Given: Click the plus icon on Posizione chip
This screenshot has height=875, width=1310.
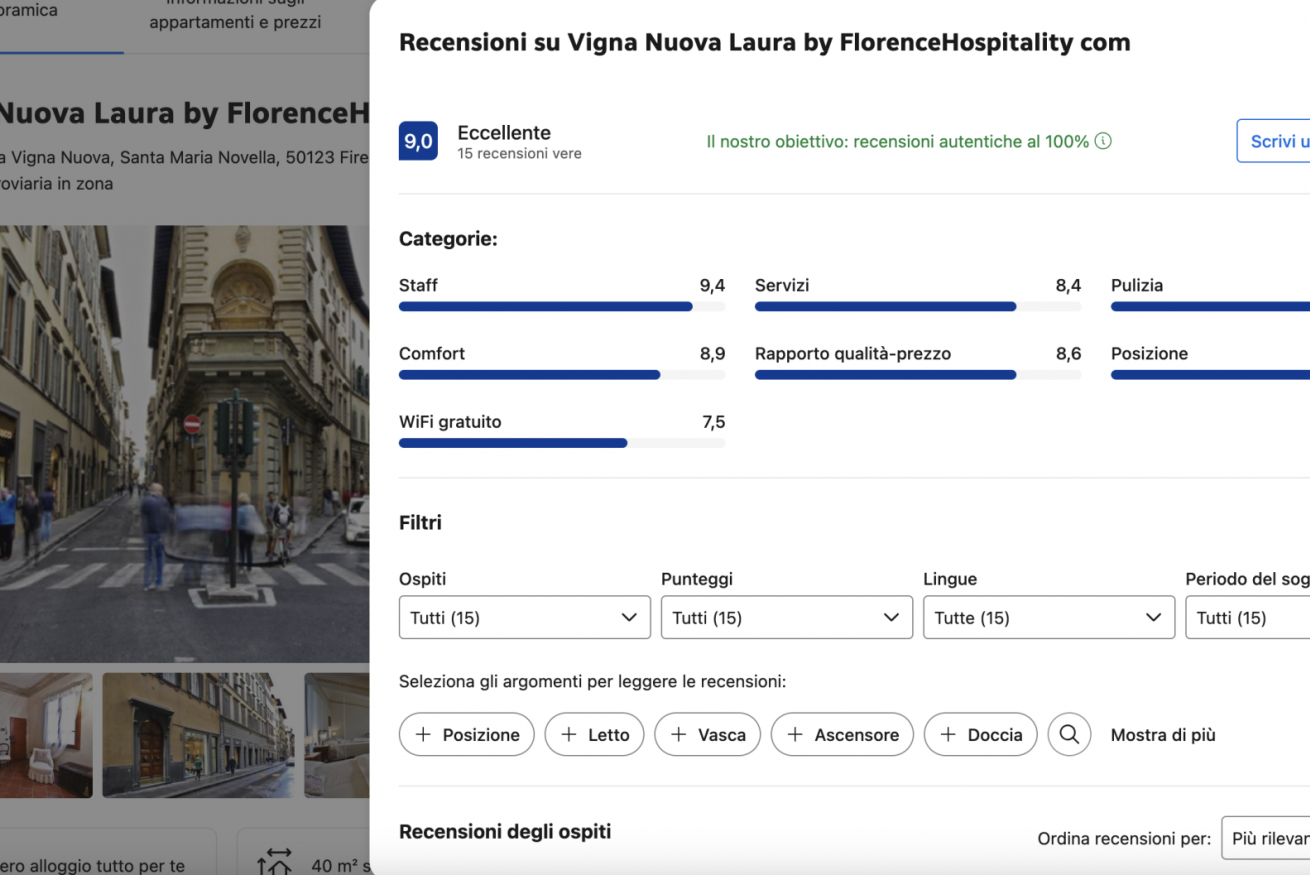Looking at the screenshot, I should click(x=423, y=735).
